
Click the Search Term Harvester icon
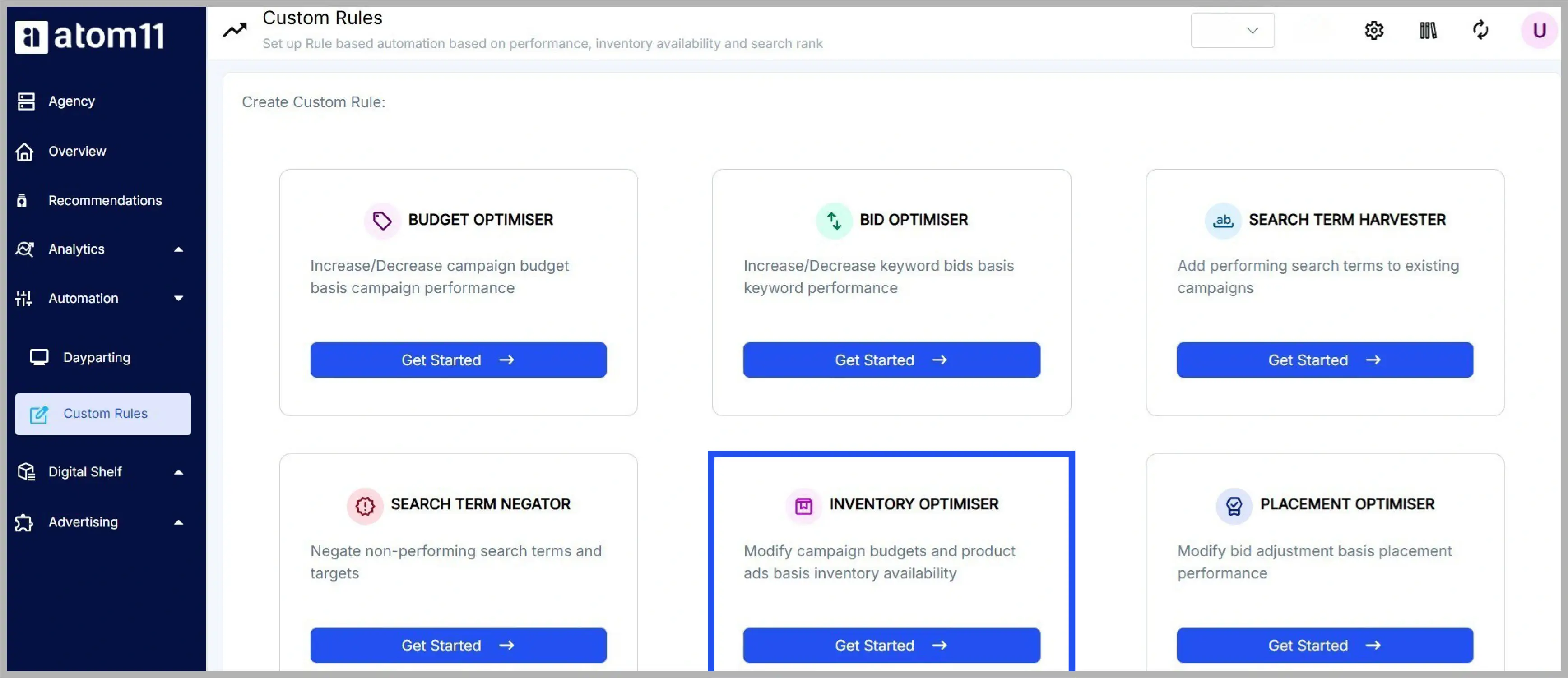pos(1222,219)
